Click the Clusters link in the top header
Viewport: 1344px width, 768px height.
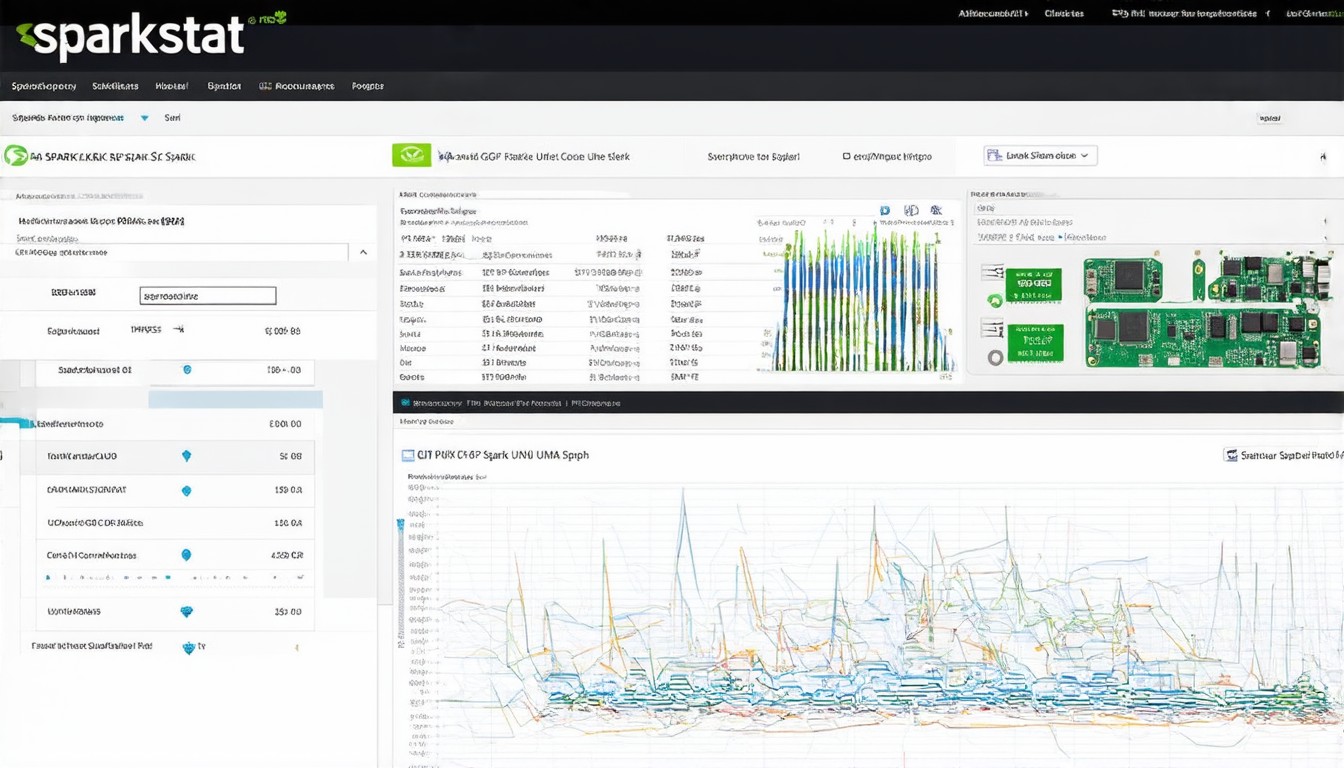point(1064,14)
